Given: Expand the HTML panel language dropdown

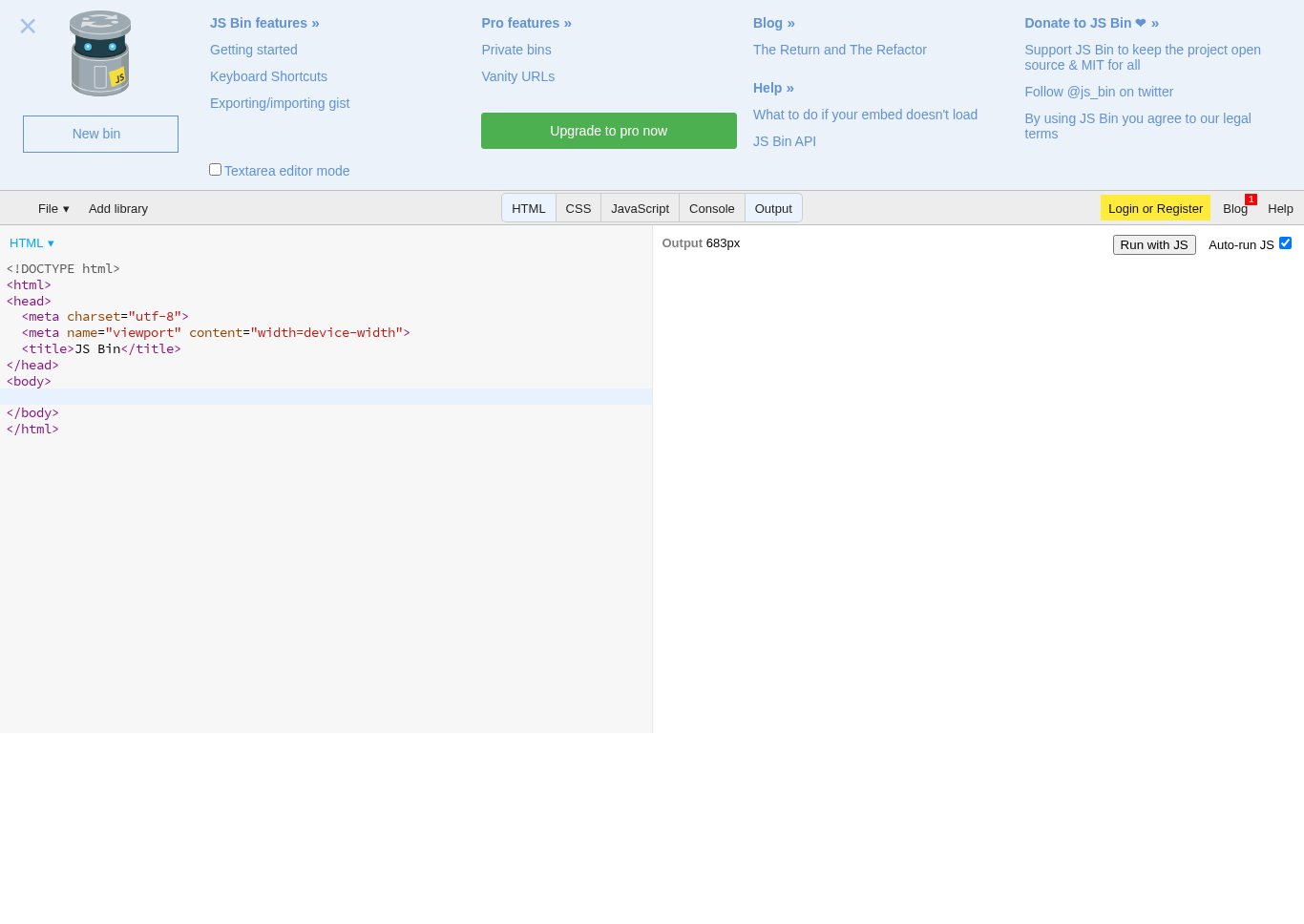Looking at the screenshot, I should (x=32, y=243).
